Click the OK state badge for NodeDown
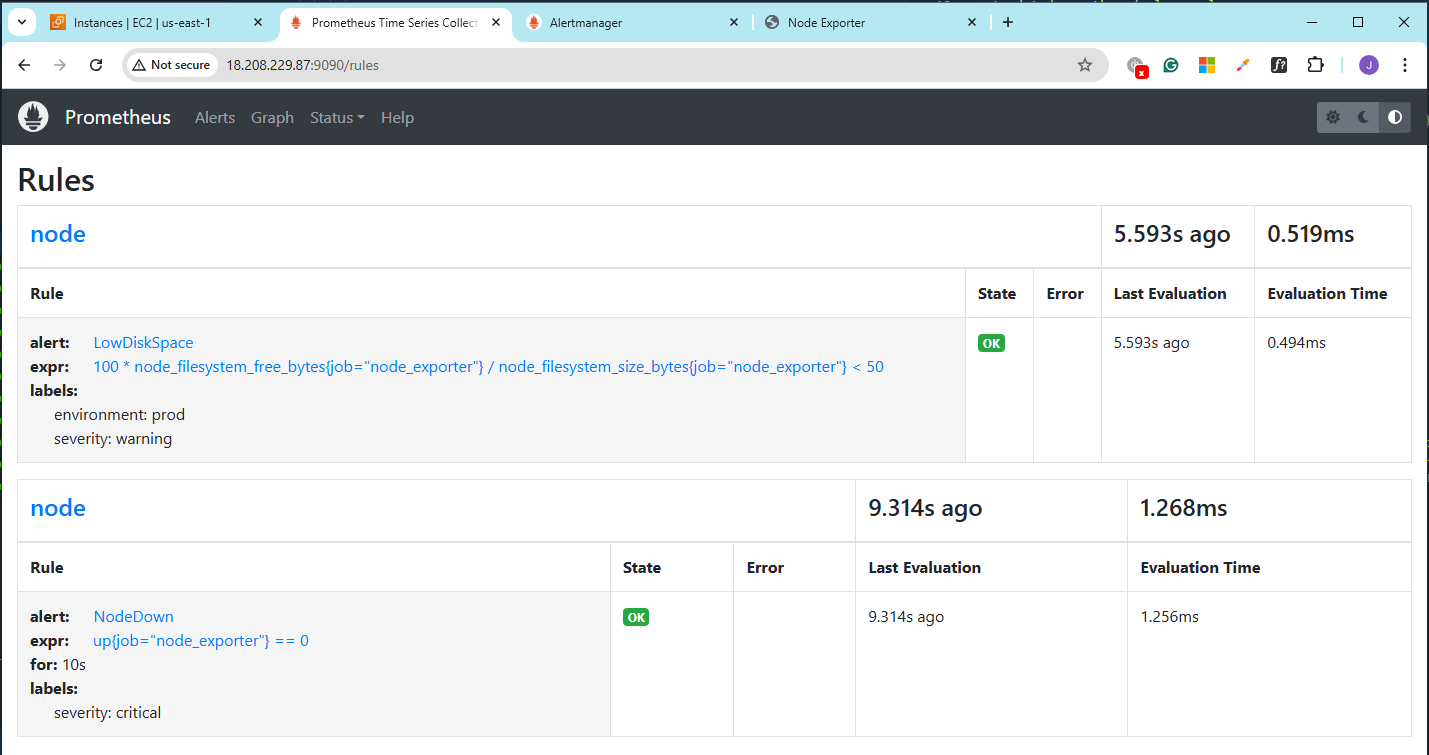 [x=636, y=617]
